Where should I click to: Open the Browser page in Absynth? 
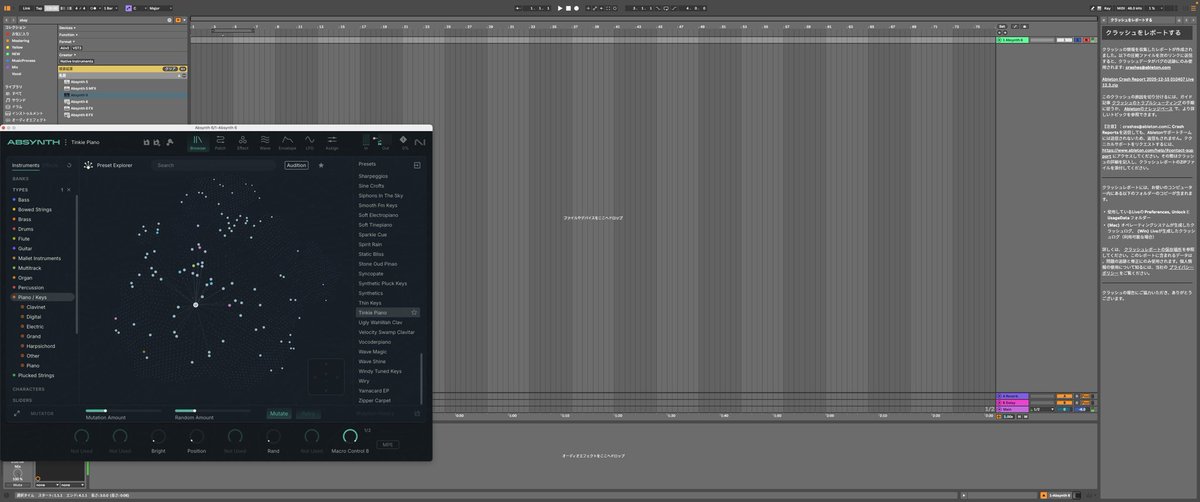coord(198,144)
